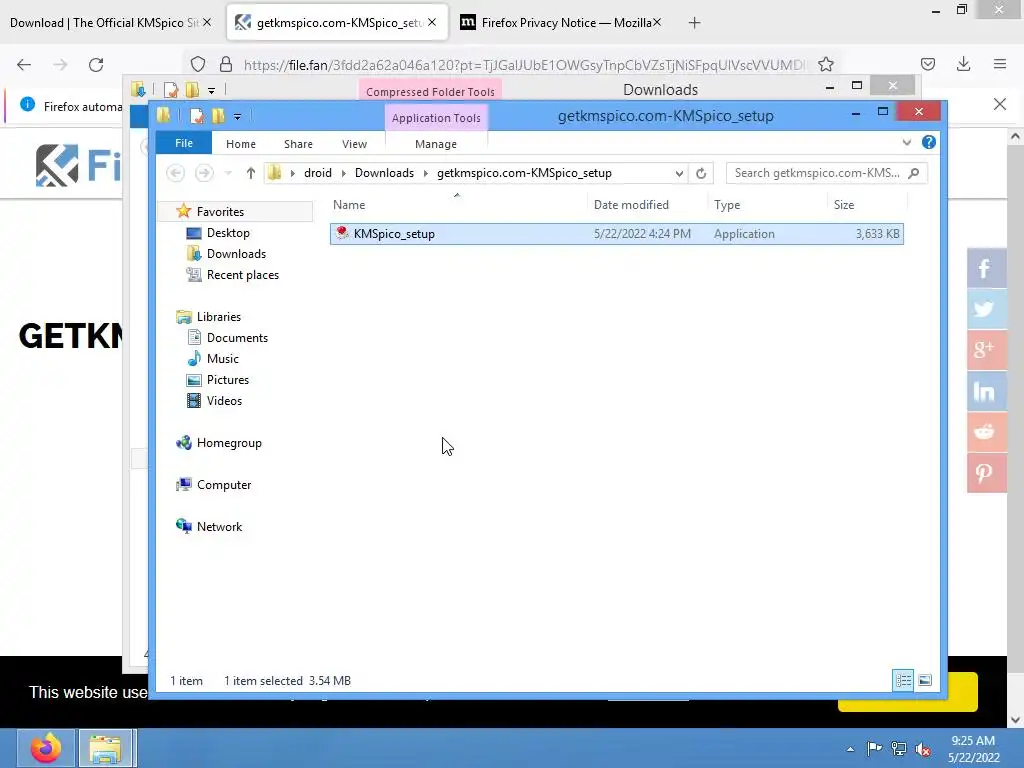The width and height of the screenshot is (1024, 768).
Task: Reload the Firefox page
Action: click(96, 65)
